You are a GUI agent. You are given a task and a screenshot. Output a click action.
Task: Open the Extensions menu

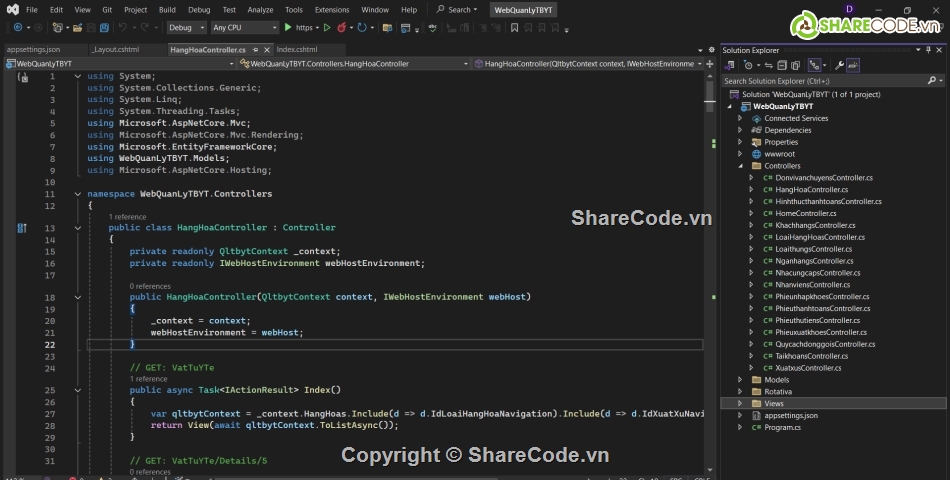click(332, 10)
